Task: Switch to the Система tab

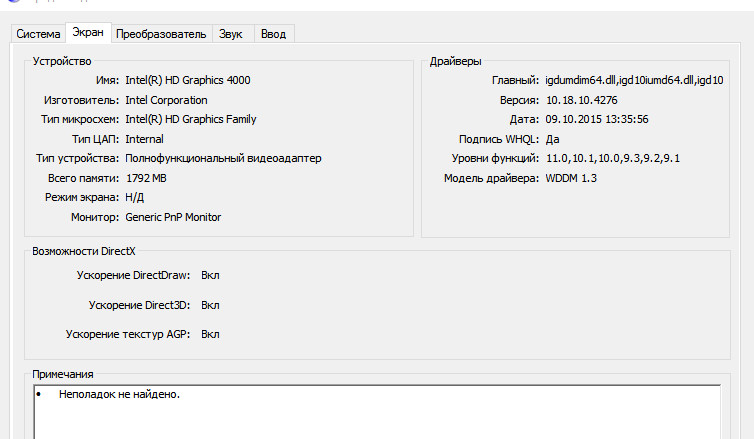Action: (38, 34)
